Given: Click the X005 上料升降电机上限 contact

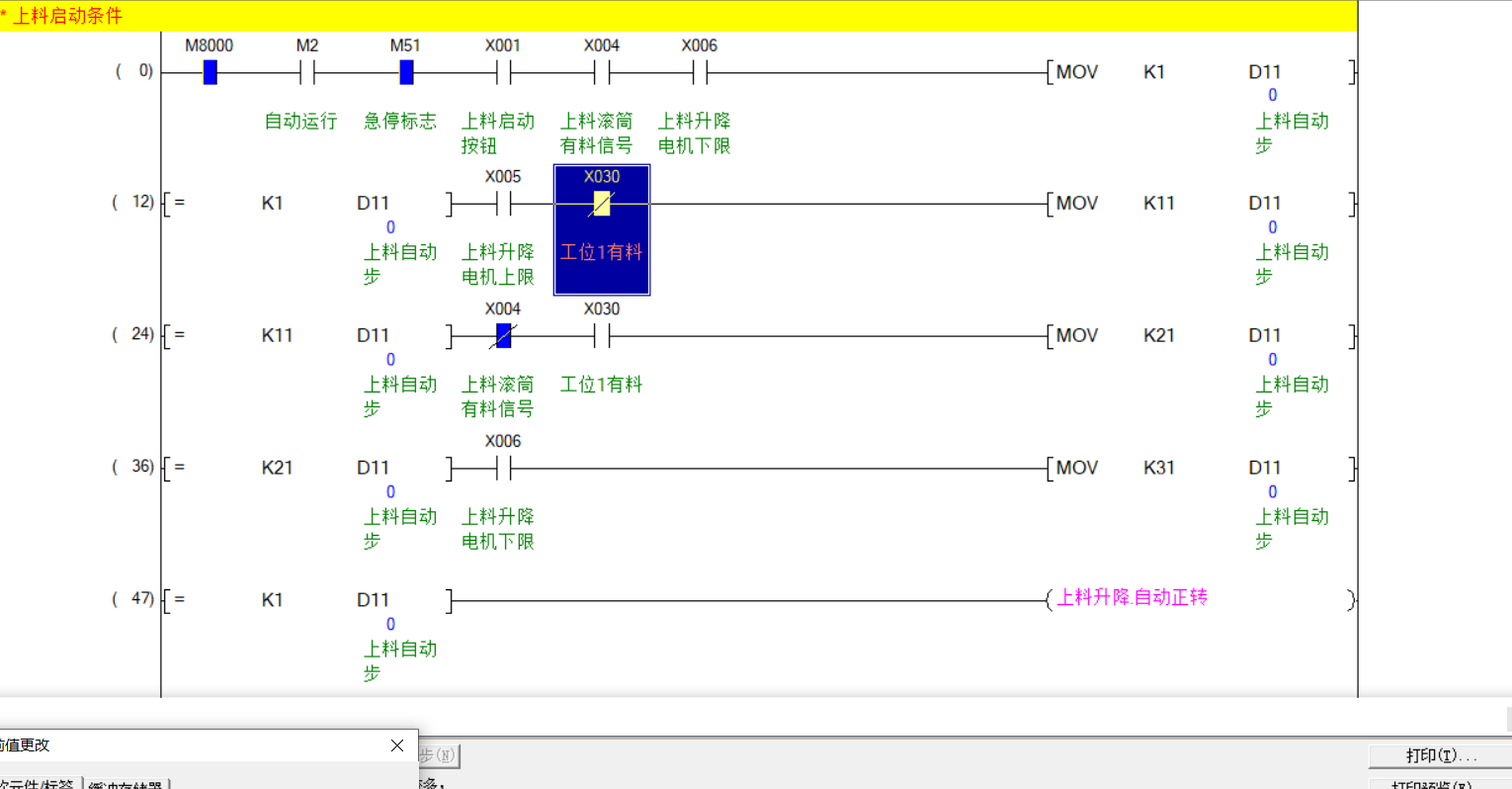Looking at the screenshot, I should click(x=503, y=204).
